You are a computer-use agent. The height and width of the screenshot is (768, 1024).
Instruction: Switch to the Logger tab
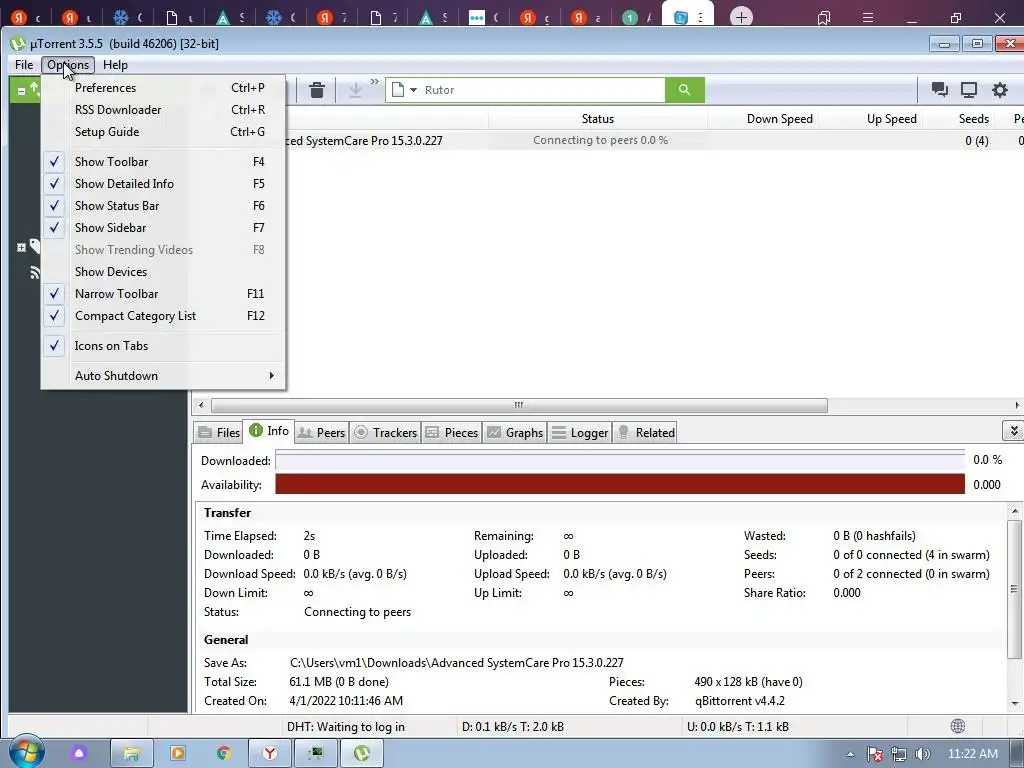tap(580, 432)
